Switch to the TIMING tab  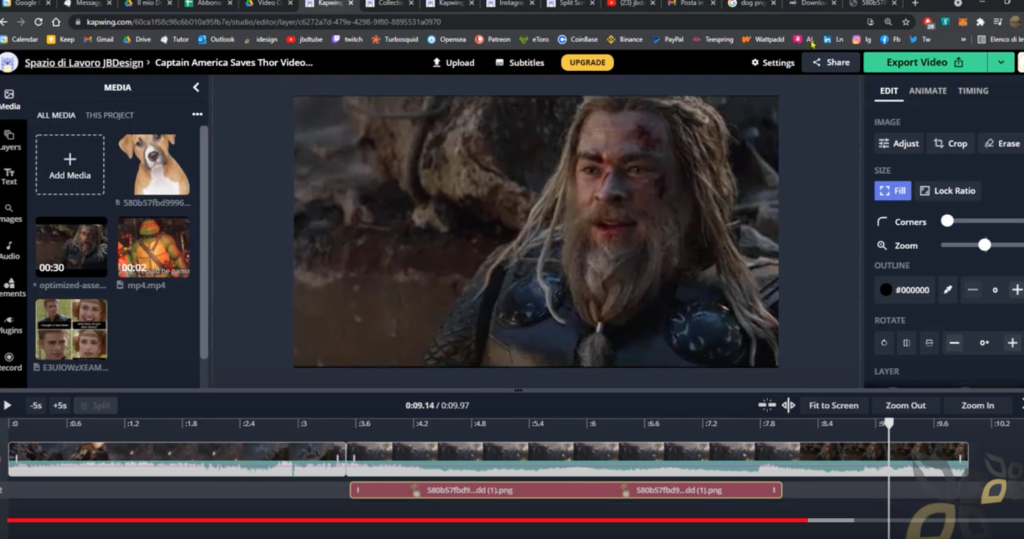(x=972, y=91)
